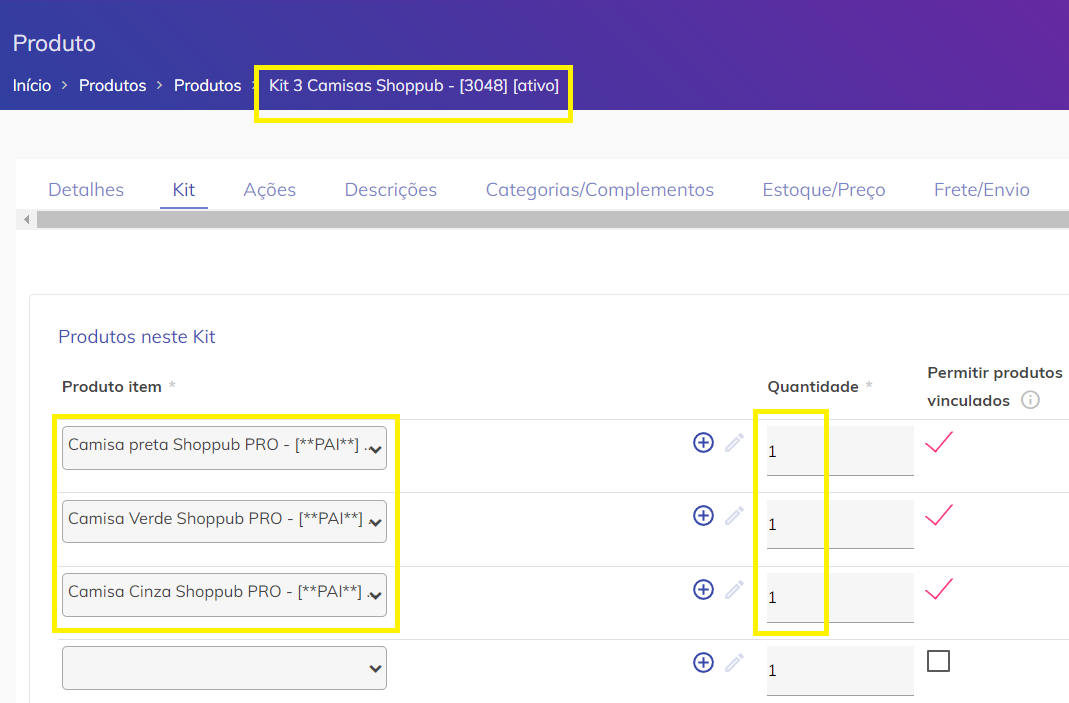
Task: Open the Camisa Cinza Shoppub PRO dropdown
Action: click(x=224, y=595)
